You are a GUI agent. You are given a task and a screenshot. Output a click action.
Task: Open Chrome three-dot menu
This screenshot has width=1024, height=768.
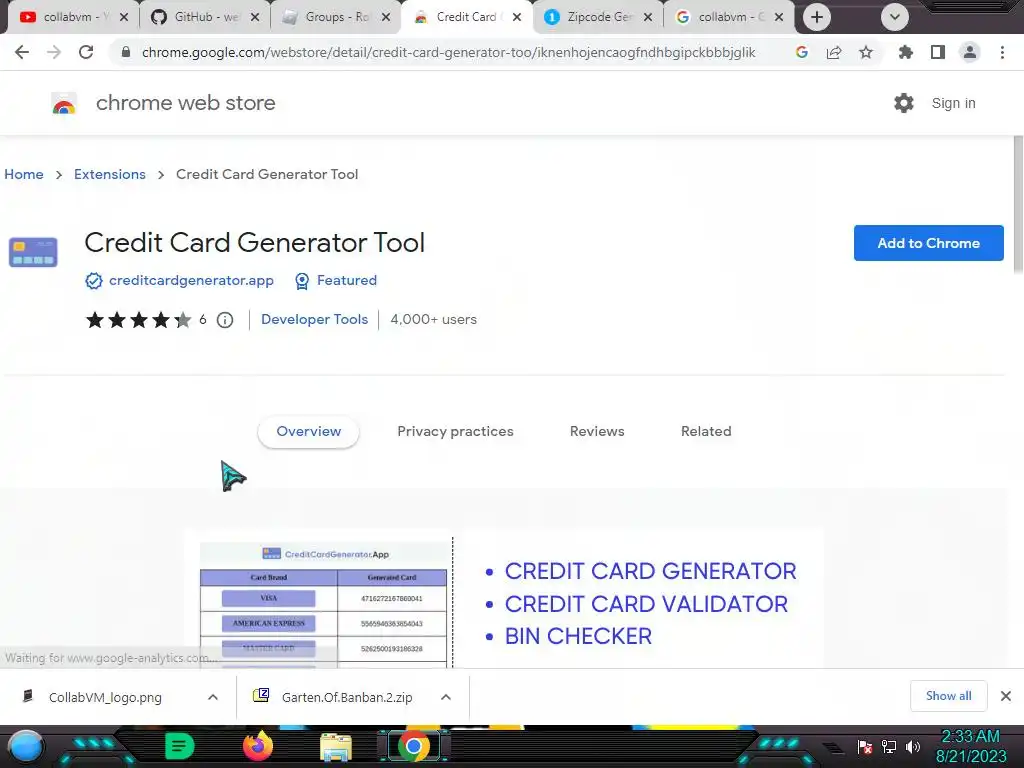pyautogui.click(x=1002, y=52)
